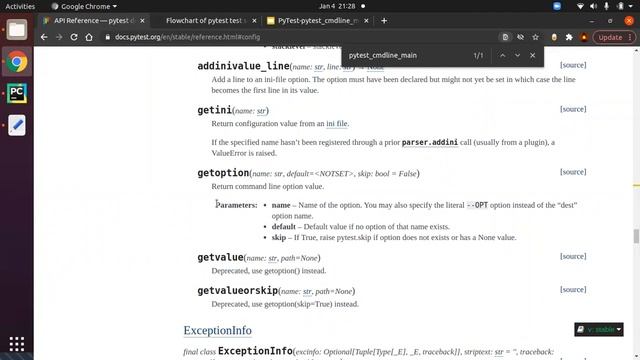Image resolution: width=640 pixels, height=360 pixels.
Task: Open source link for getini
Action: (x=573, y=109)
